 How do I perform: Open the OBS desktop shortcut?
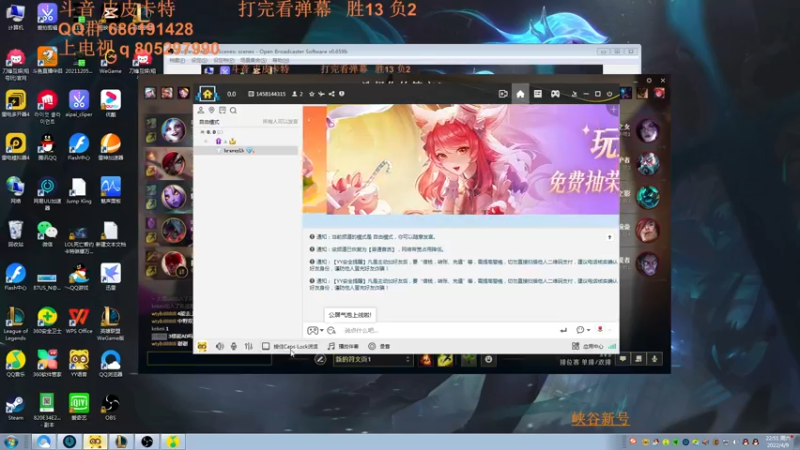coord(110,407)
